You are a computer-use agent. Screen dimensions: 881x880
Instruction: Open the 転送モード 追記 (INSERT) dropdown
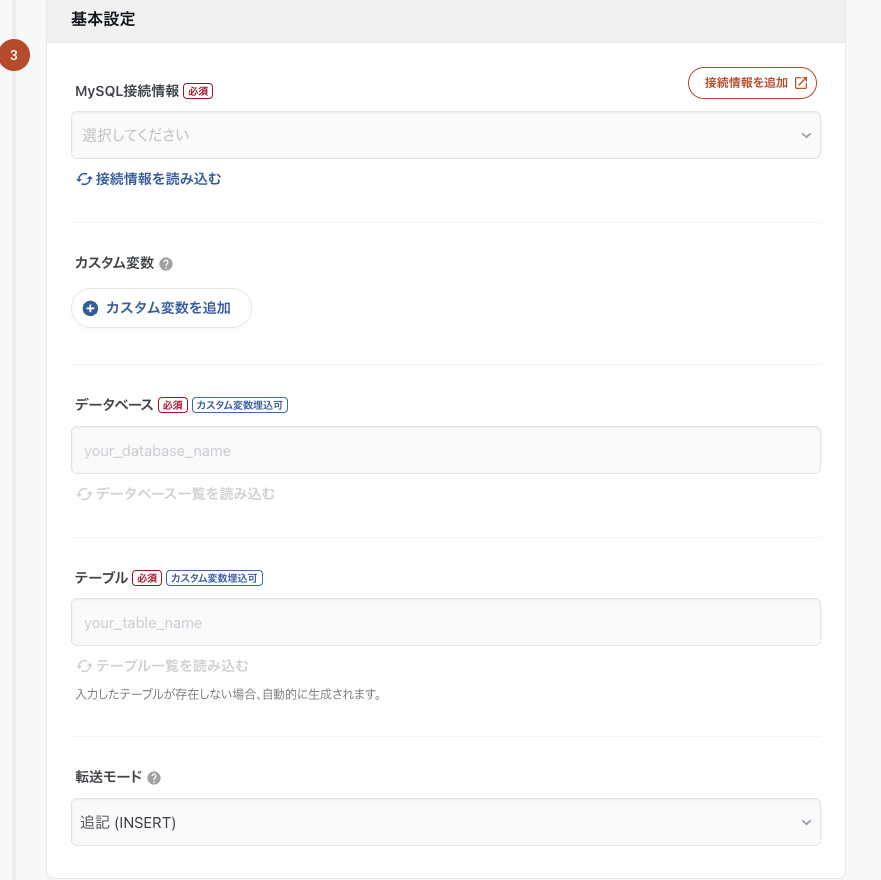click(x=446, y=822)
